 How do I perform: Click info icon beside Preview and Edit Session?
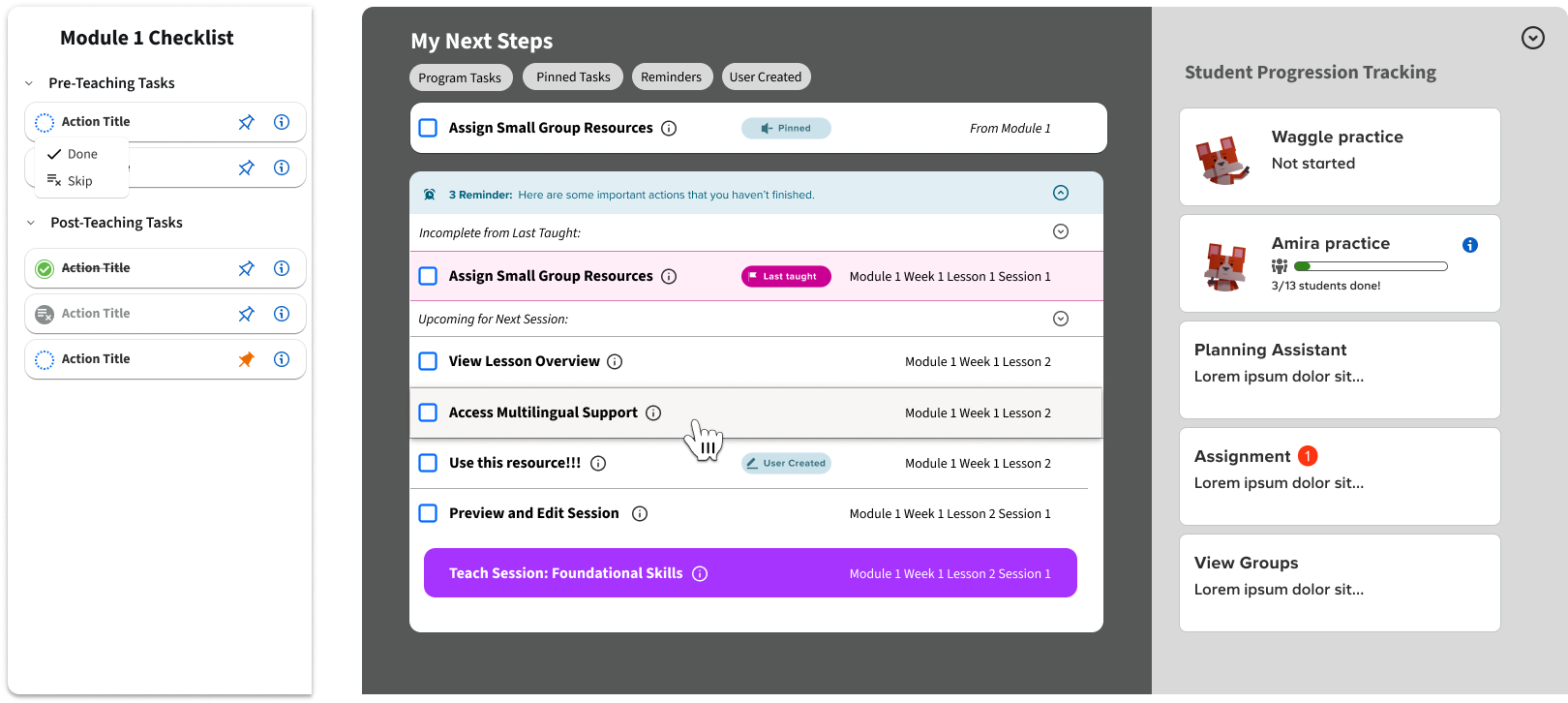coord(640,514)
